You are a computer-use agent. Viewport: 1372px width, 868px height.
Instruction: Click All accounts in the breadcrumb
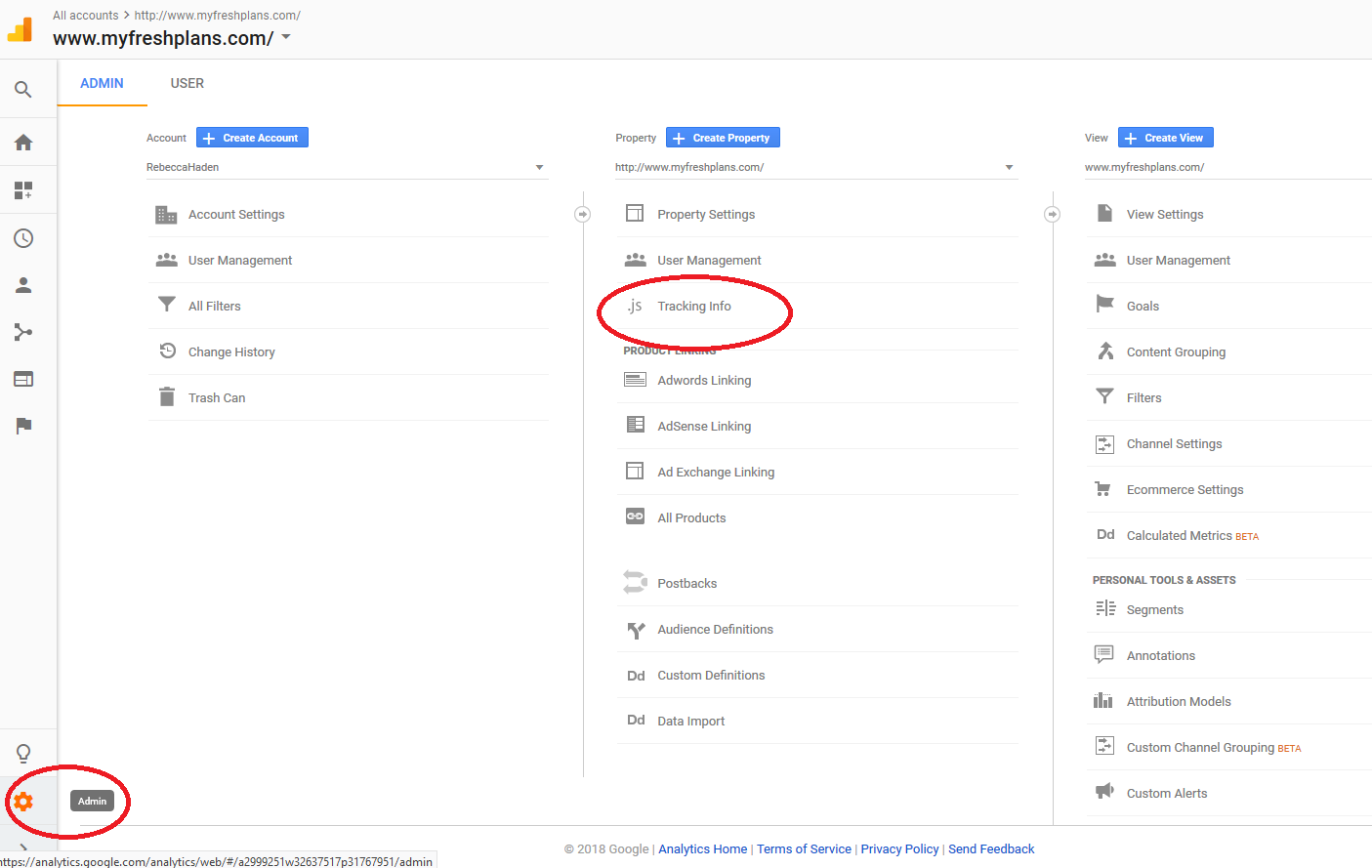click(86, 15)
